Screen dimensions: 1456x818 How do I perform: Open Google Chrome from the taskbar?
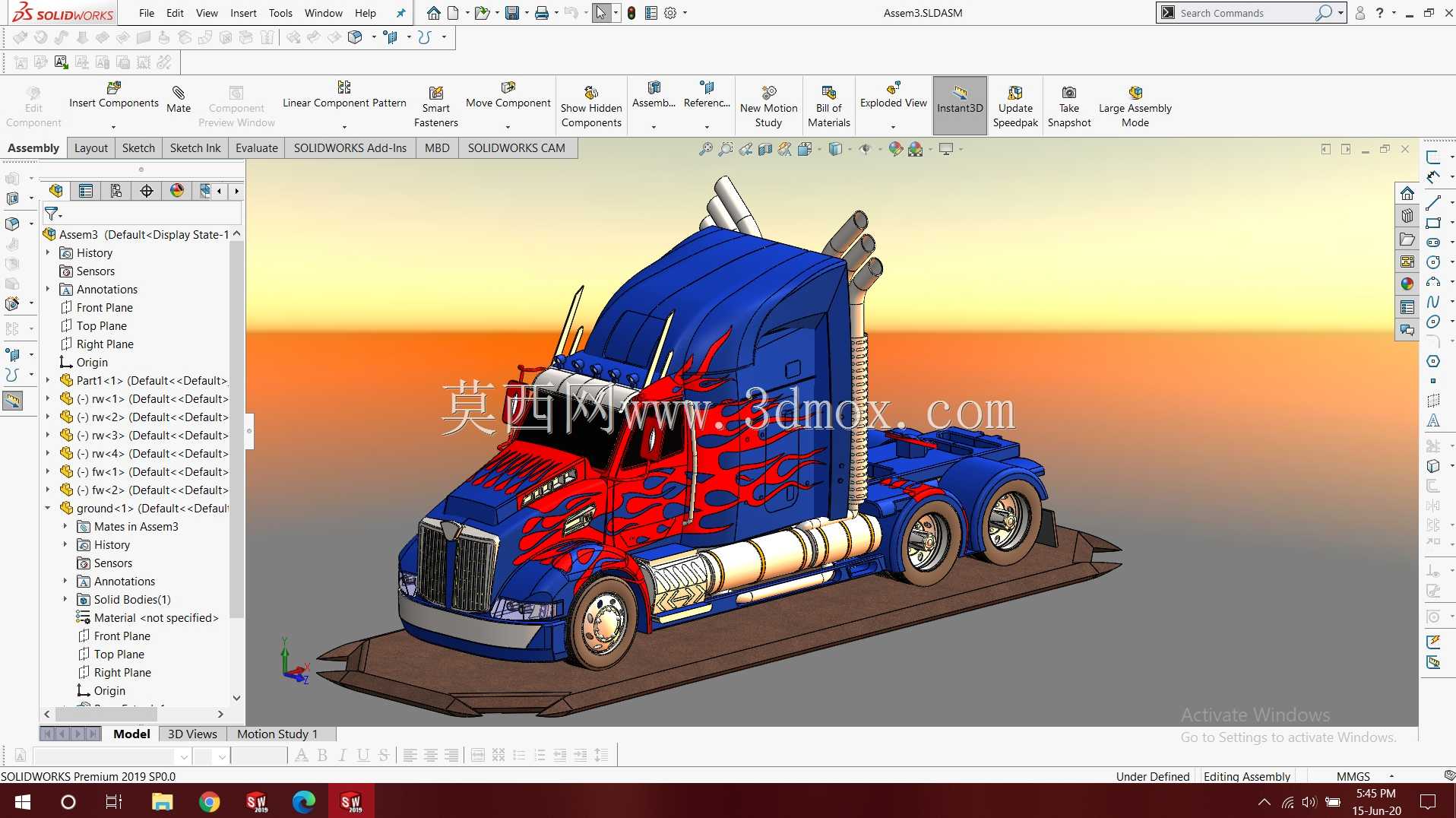click(x=209, y=801)
